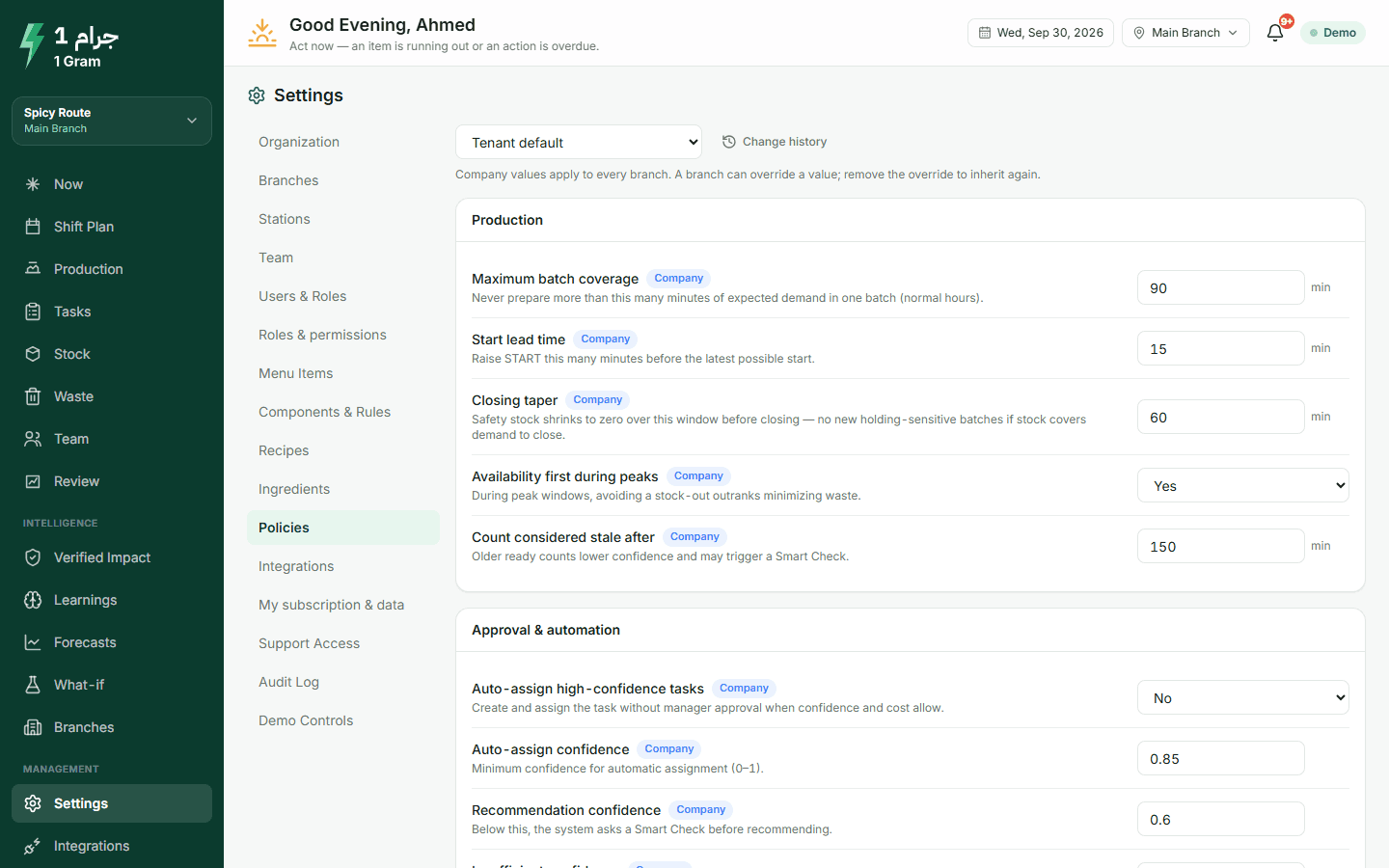Edit the Start lead time value
Viewport: 1389px width, 868px height.
1221,348
